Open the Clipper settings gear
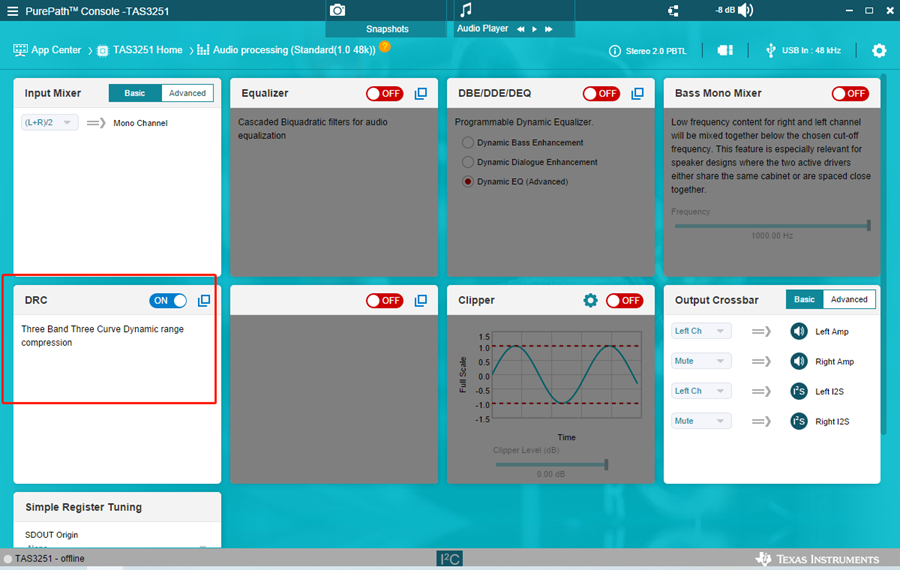Screen dimensions: 900x570 [x=590, y=300]
